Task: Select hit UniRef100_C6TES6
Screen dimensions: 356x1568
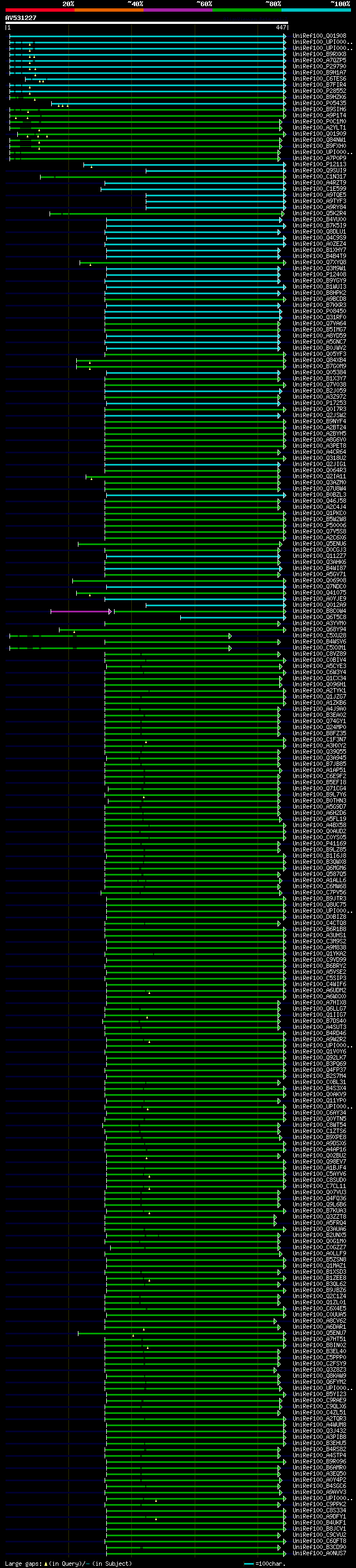Action: (x=319, y=78)
